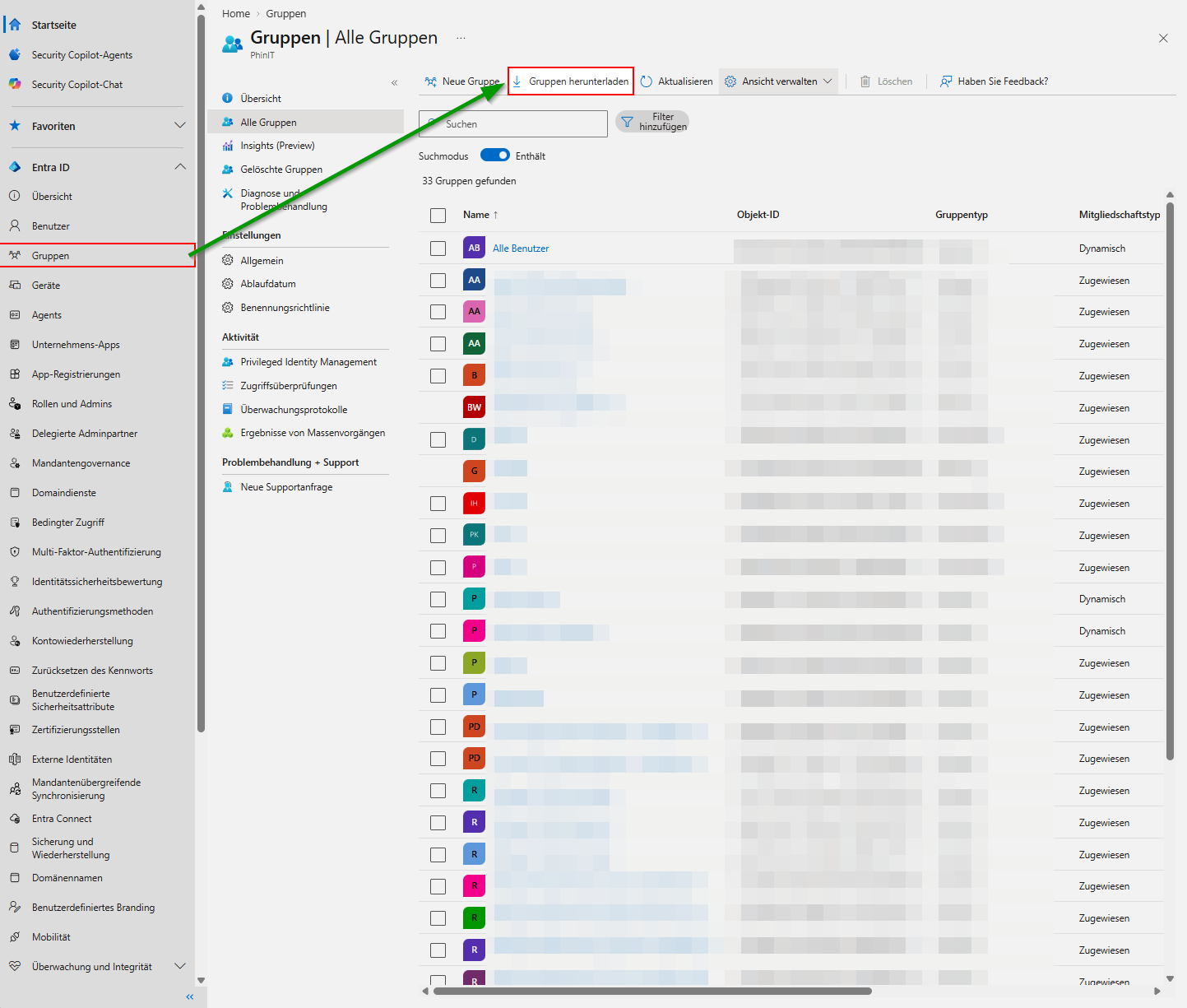Screen dimensions: 1187x1008
Task: Click Filter hinzufügen button
Action: [x=652, y=122]
